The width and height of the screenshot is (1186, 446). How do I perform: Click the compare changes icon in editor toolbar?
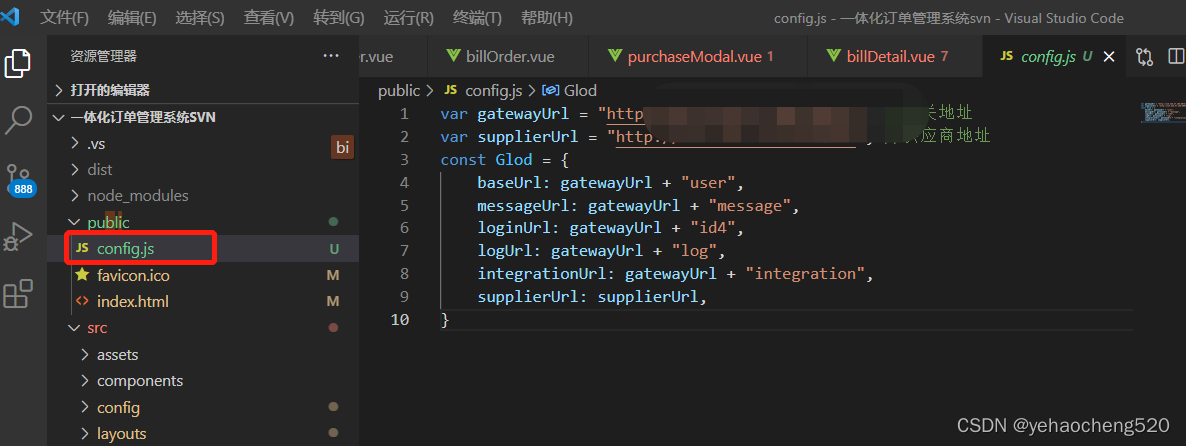pyautogui.click(x=1144, y=57)
